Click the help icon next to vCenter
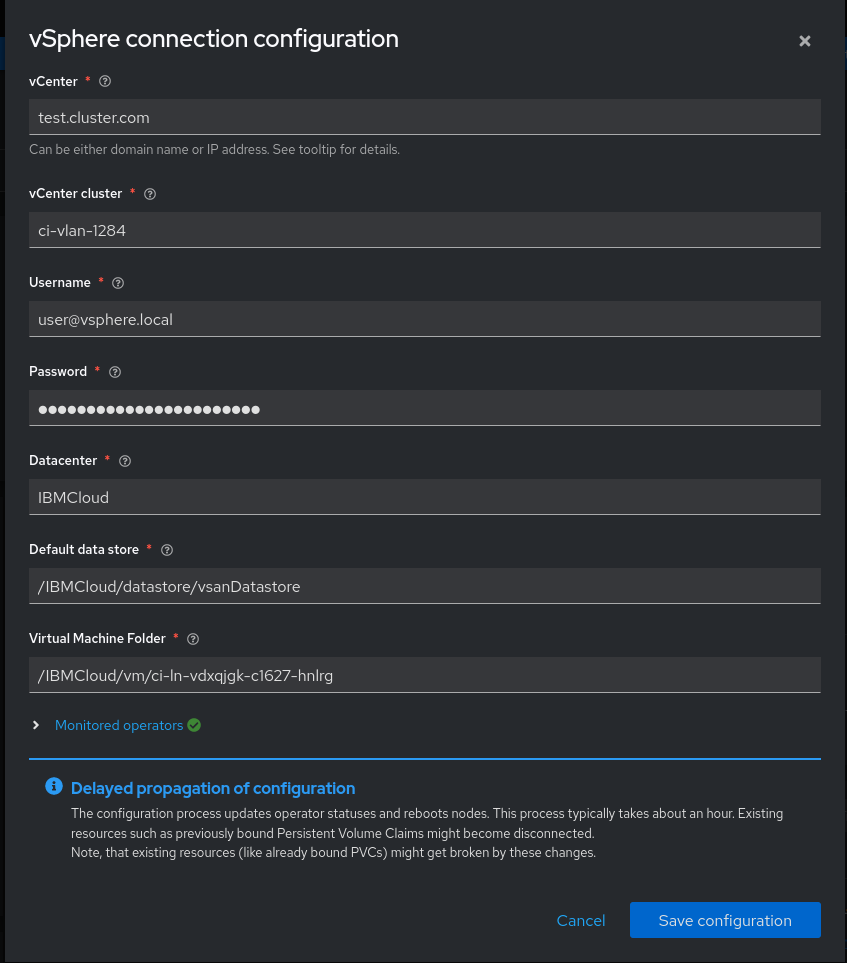Image resolution: width=847 pixels, height=963 pixels. point(106,81)
